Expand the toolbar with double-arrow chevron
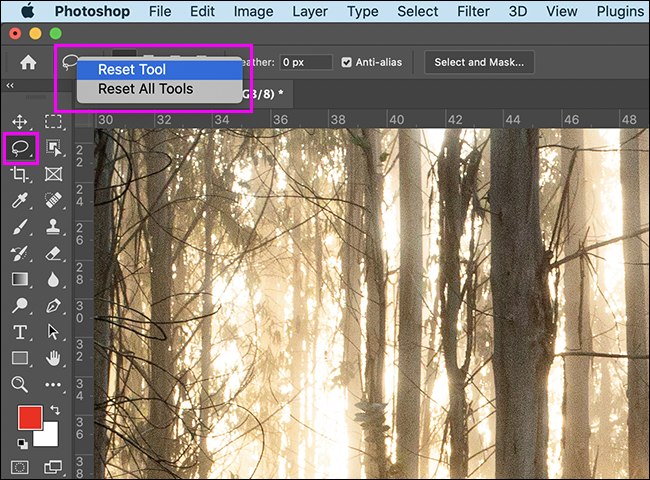This screenshot has width=650, height=480. tap(11, 86)
